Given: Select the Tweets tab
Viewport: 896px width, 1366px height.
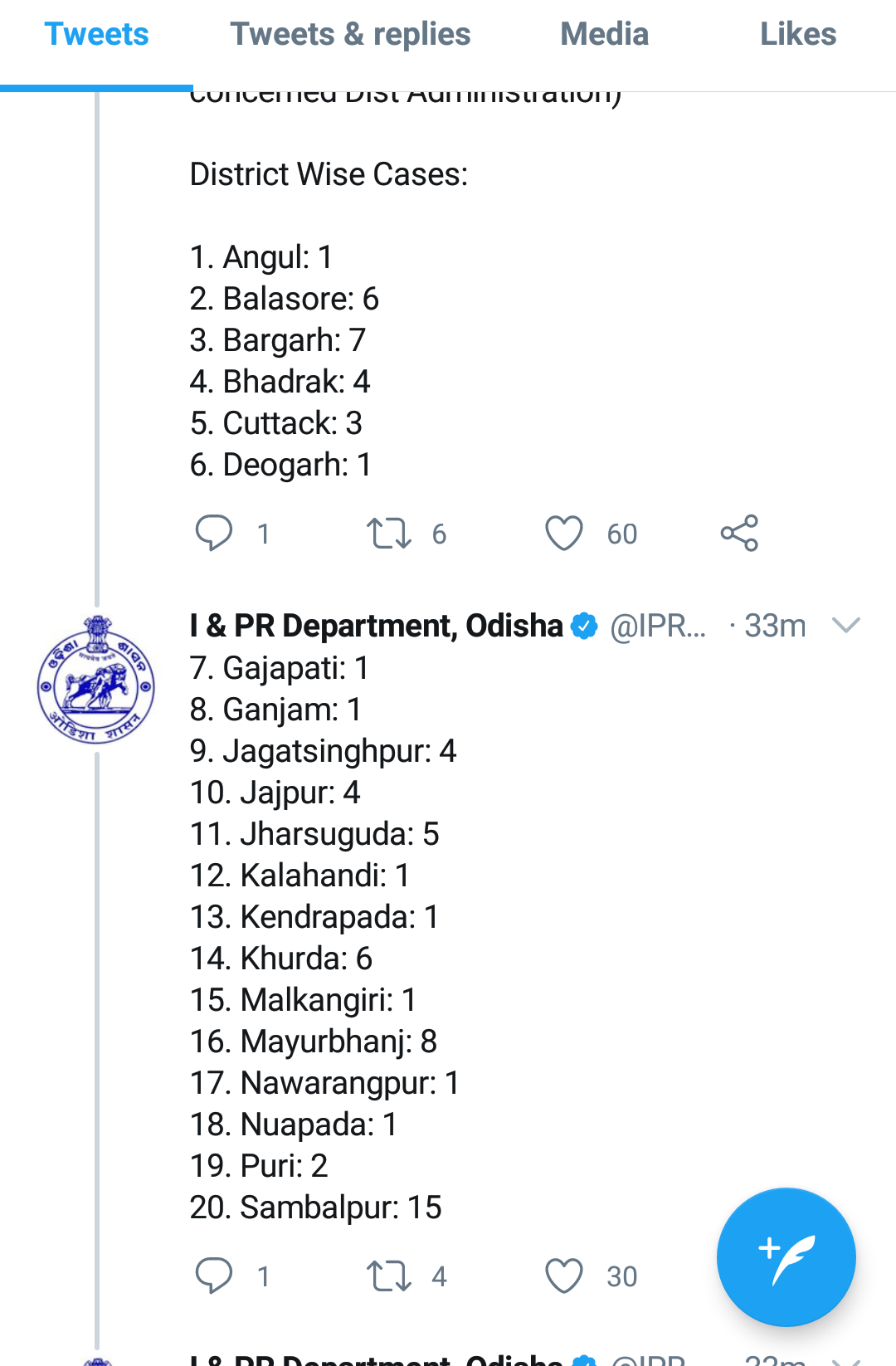Looking at the screenshot, I should click(96, 35).
